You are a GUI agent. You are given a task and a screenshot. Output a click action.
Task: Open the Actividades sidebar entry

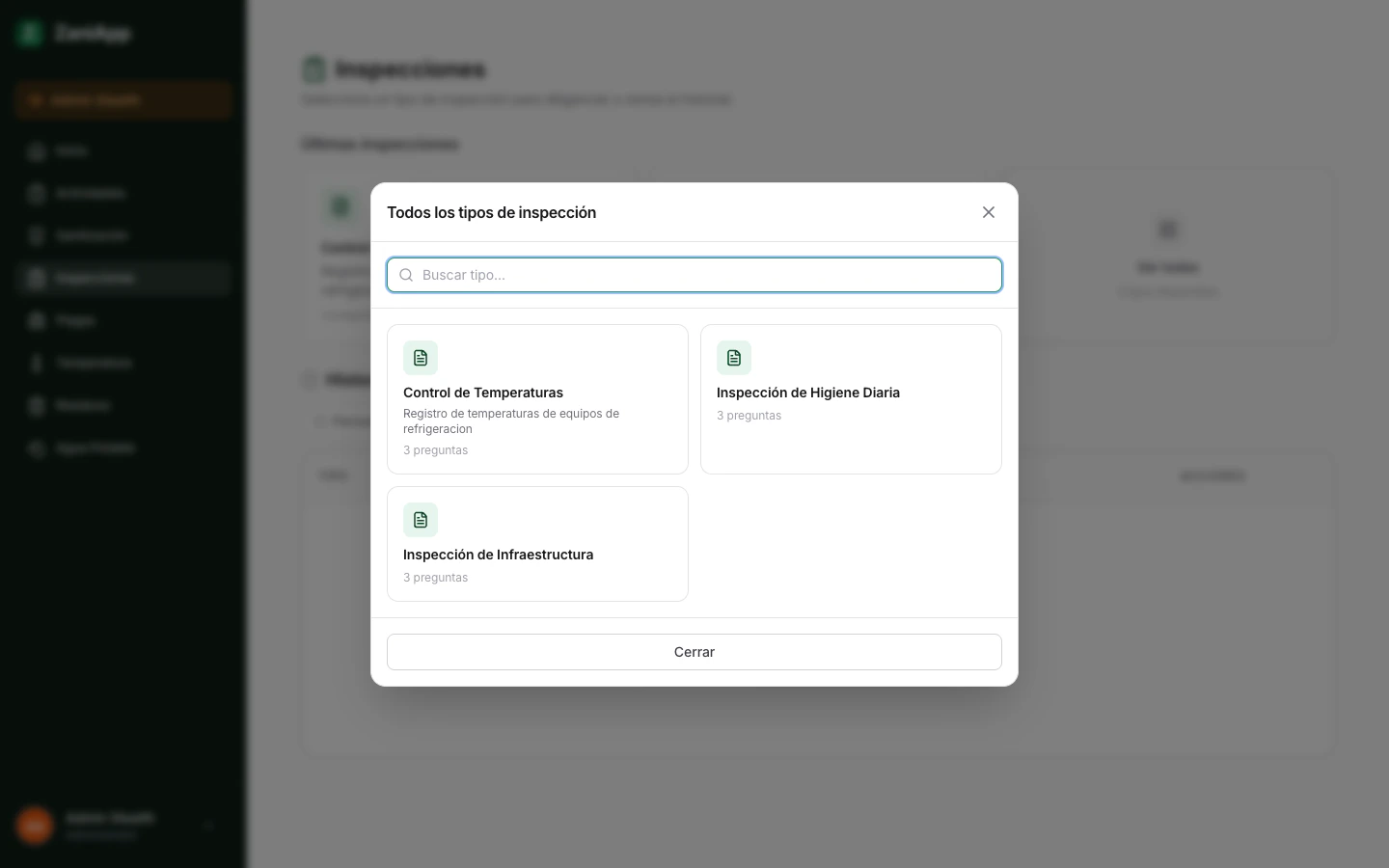90,194
